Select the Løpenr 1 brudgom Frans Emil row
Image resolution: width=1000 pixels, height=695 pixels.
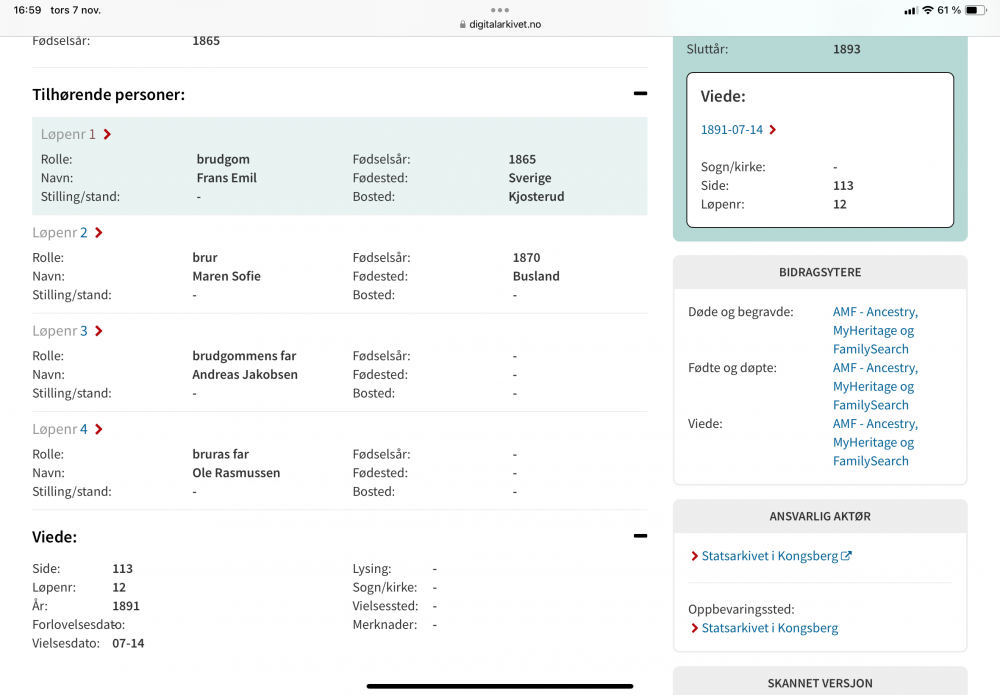click(x=339, y=177)
